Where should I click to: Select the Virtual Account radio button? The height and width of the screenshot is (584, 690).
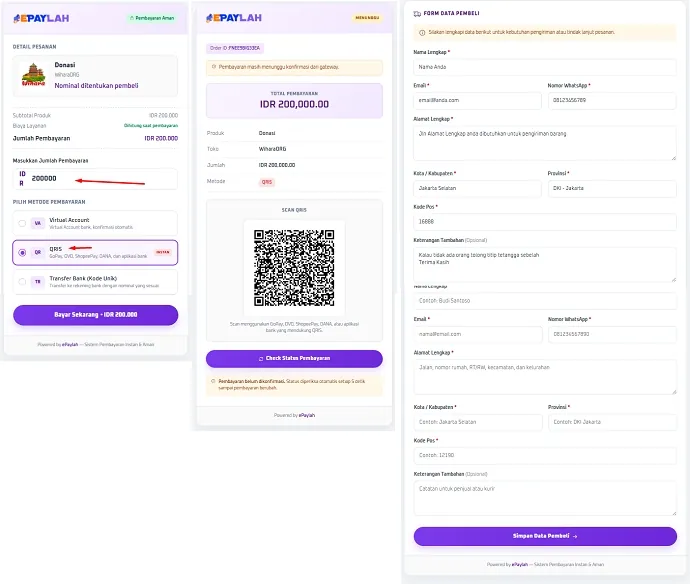coord(22,223)
